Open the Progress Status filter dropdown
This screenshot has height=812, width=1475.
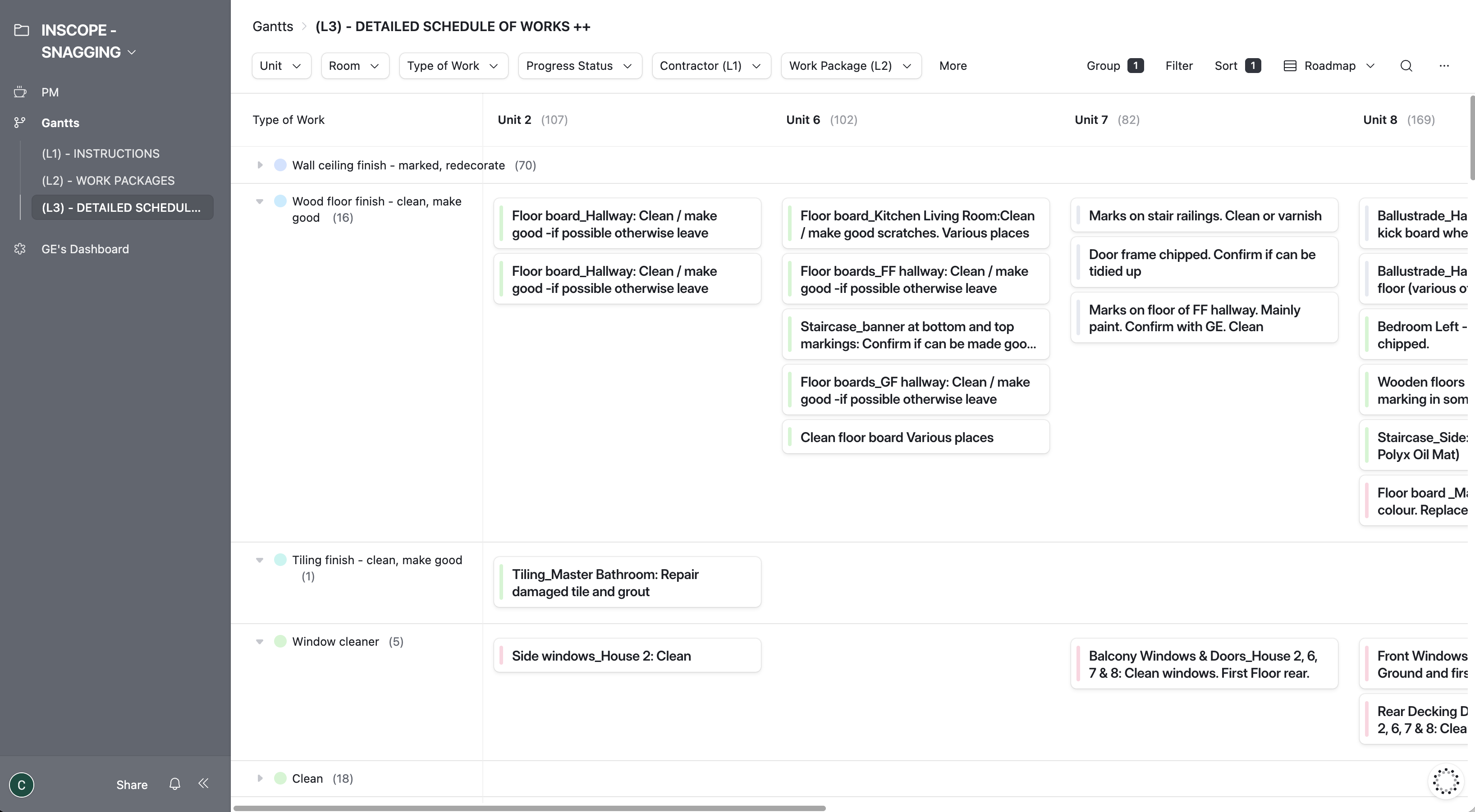tap(580, 66)
